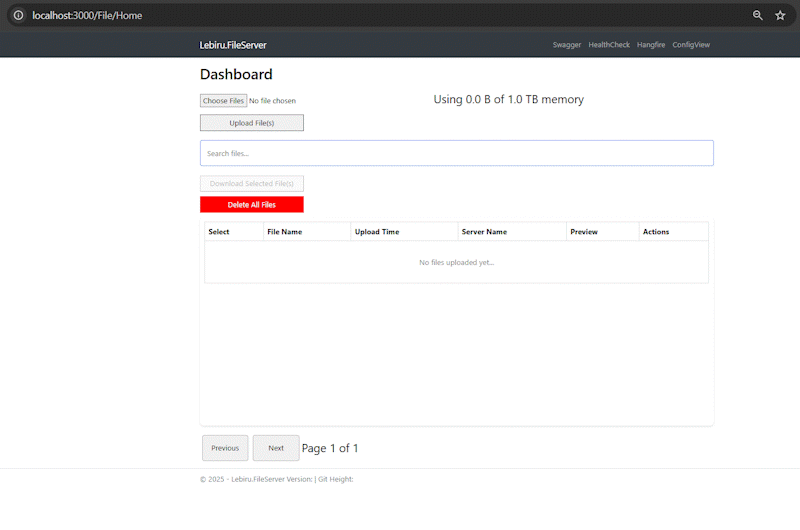This screenshot has height=530, width=800.
Task: Focus the Search files input box
Action: pos(457,153)
